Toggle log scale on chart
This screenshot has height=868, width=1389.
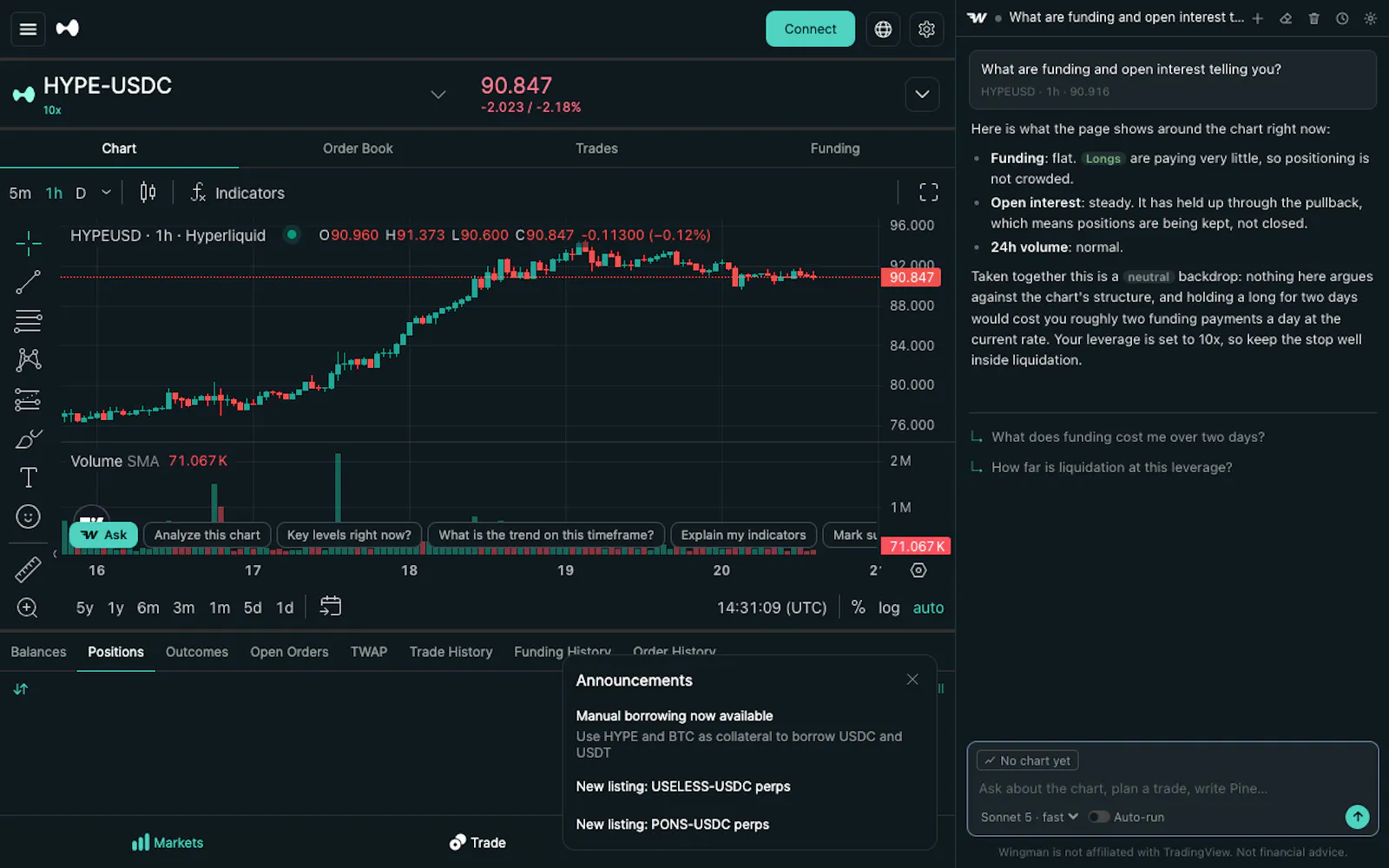[889, 608]
